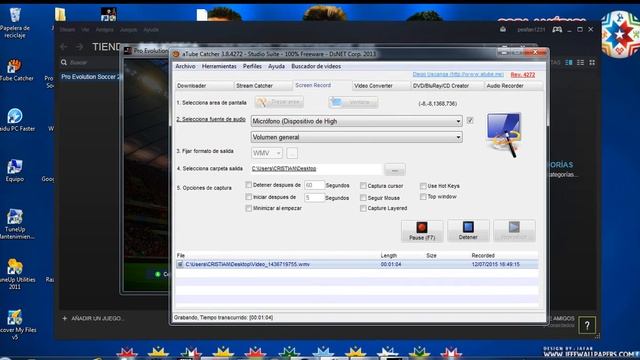
Task: Switch to the Video Converter tab
Action: (x=381, y=86)
